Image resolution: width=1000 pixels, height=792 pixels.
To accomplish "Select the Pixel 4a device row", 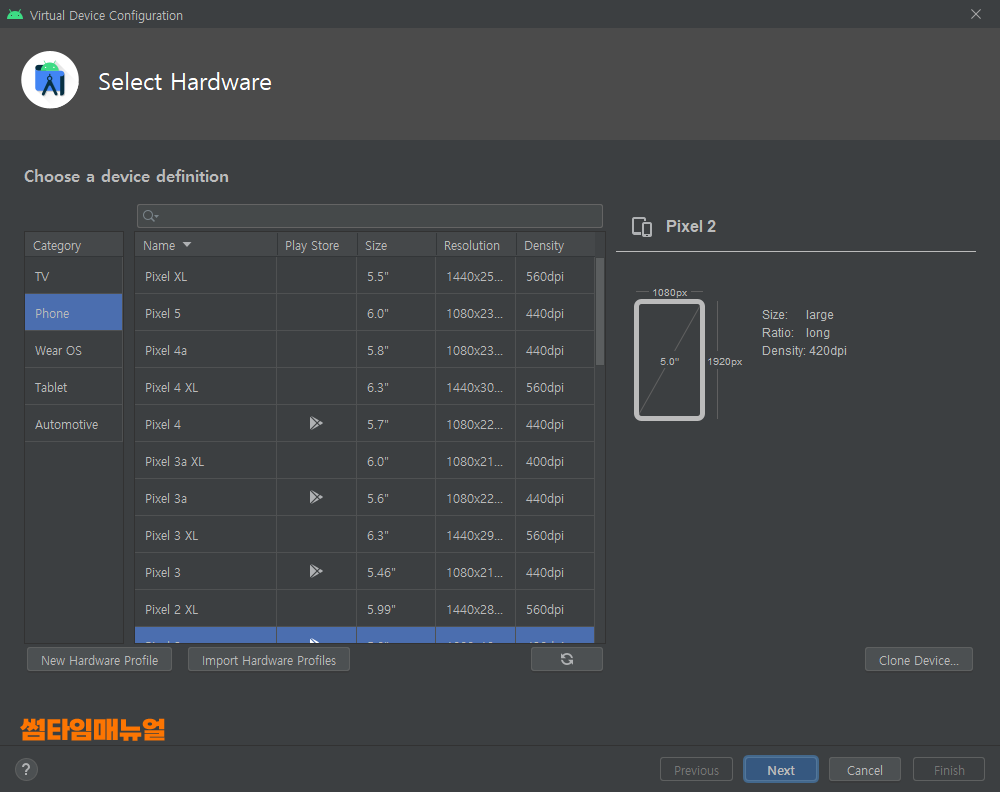I will click(365, 350).
